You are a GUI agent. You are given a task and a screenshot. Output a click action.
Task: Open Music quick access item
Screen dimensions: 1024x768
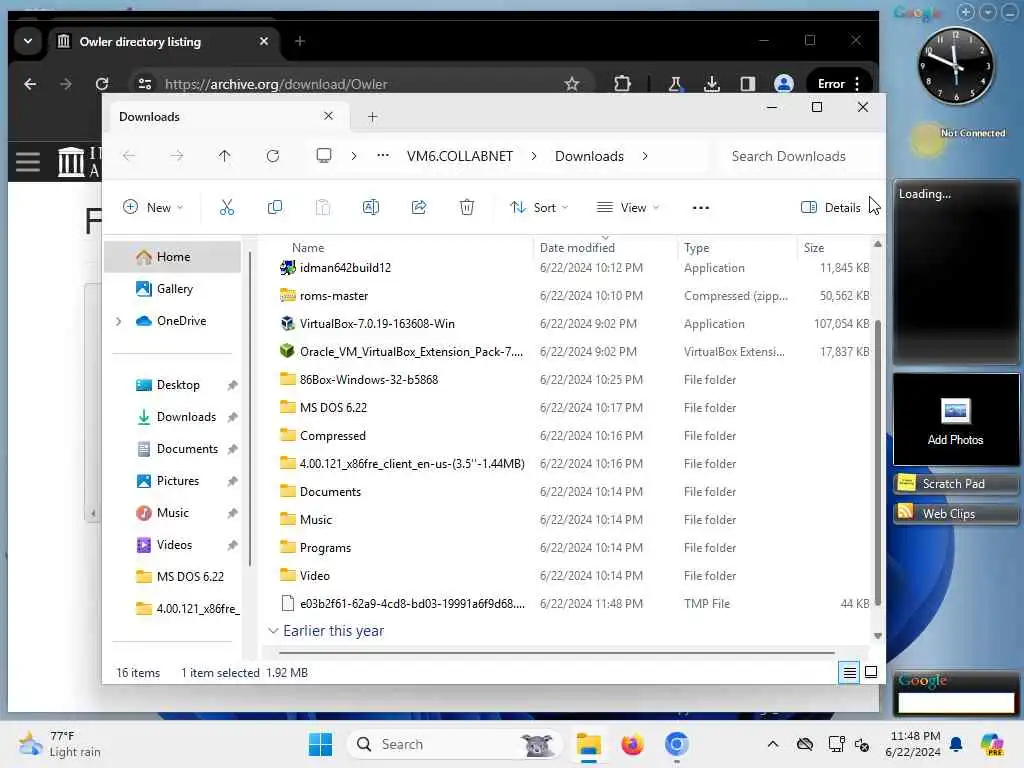point(173,513)
